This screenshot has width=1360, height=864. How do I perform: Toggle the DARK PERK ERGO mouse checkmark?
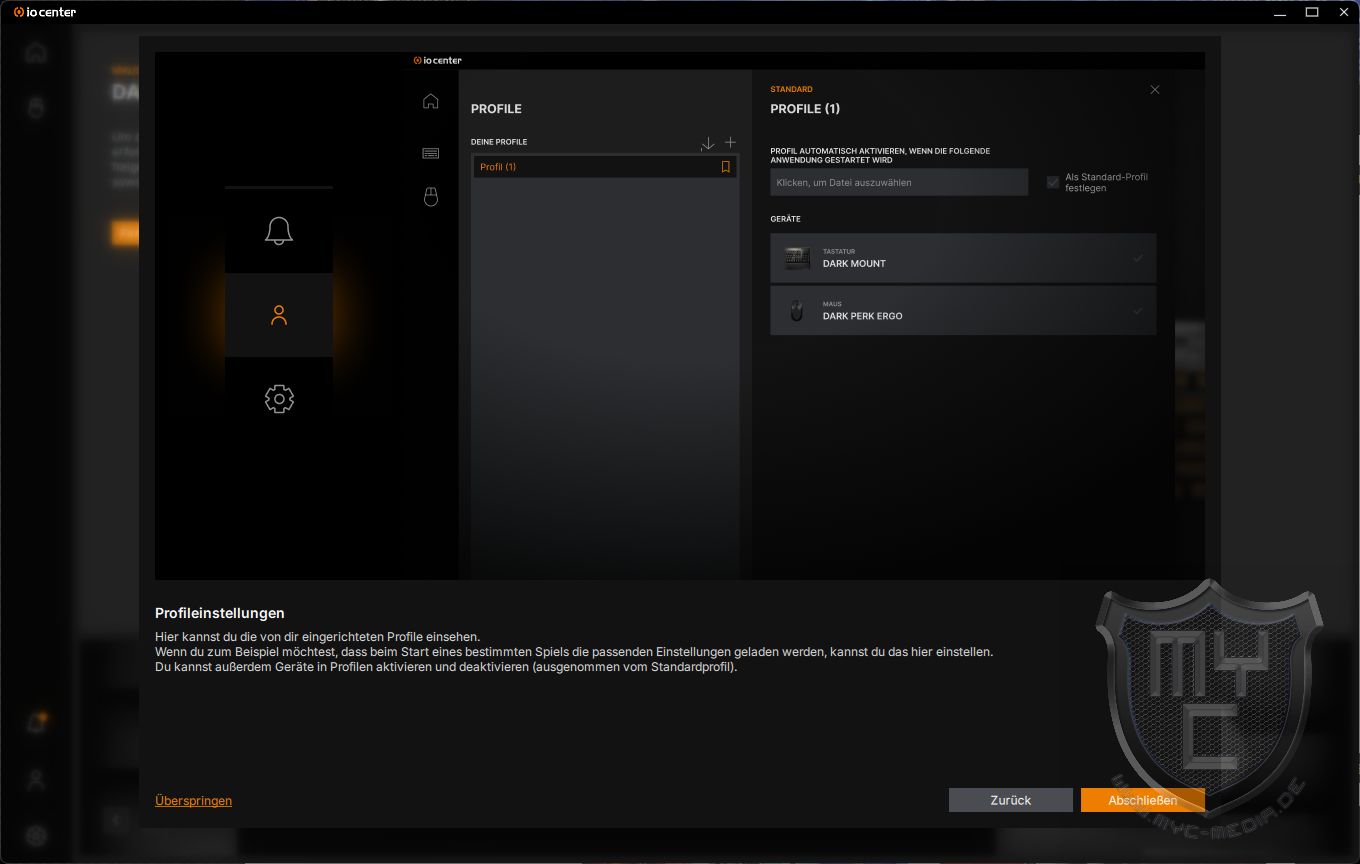click(1137, 311)
